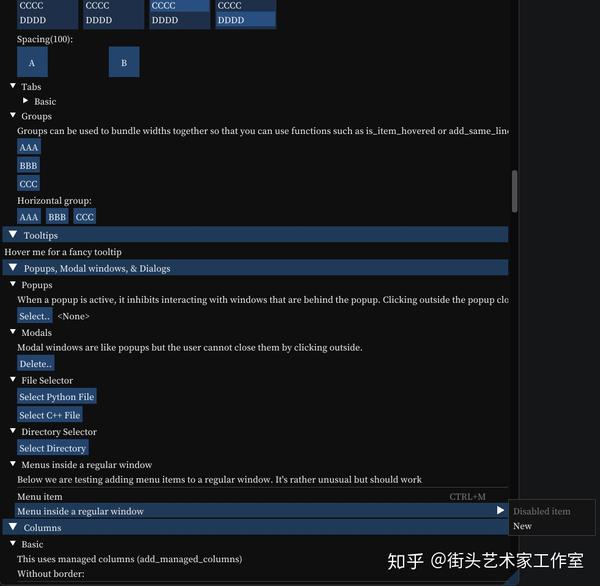Click CCC in the horizontal group
Image resolution: width=600 pixels, height=586 pixels.
[x=85, y=217]
